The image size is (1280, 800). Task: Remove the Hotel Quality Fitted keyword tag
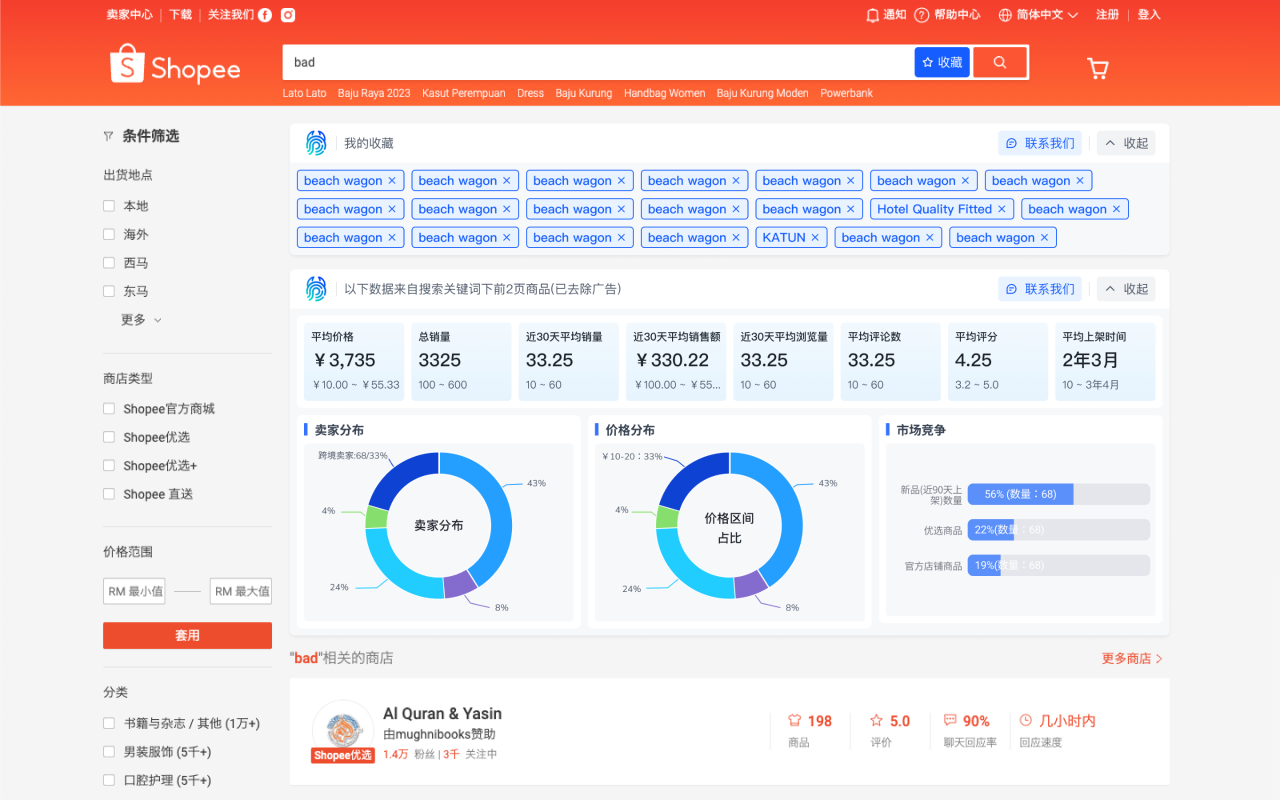click(x=1002, y=209)
